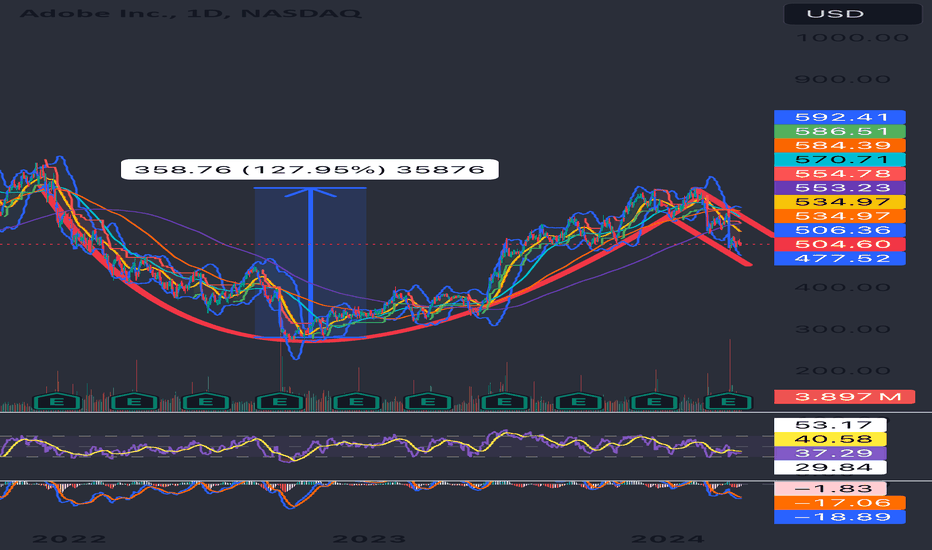Click the 3.897 M volume label
This screenshot has width=932, height=550.
(x=845, y=397)
